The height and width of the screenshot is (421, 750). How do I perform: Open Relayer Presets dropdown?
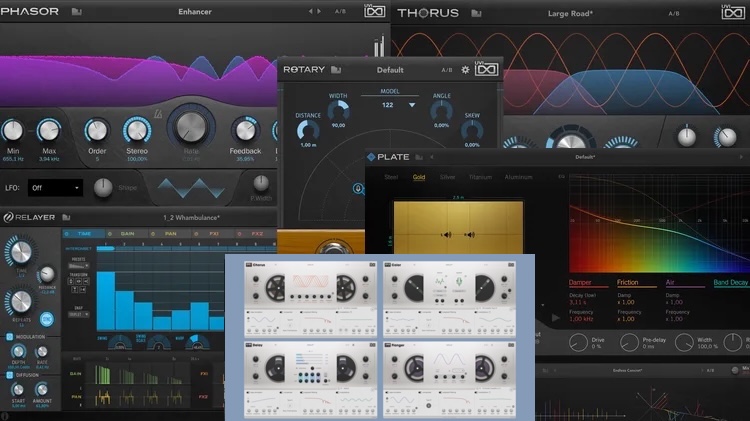[78, 266]
